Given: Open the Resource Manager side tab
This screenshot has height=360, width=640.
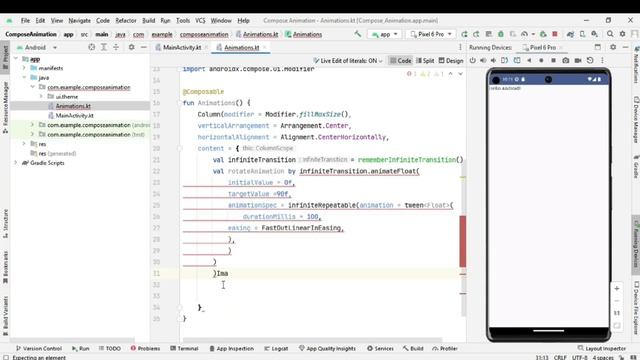Looking at the screenshot, I should (5, 107).
